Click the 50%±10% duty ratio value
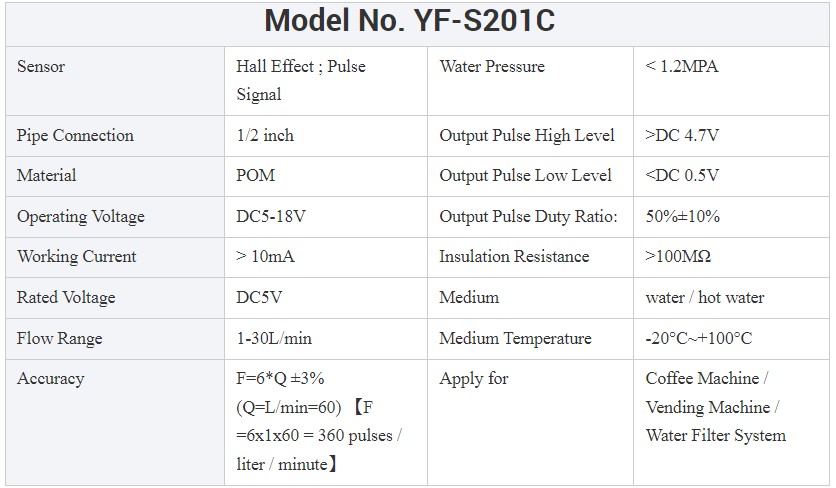The height and width of the screenshot is (488, 836). tap(682, 217)
